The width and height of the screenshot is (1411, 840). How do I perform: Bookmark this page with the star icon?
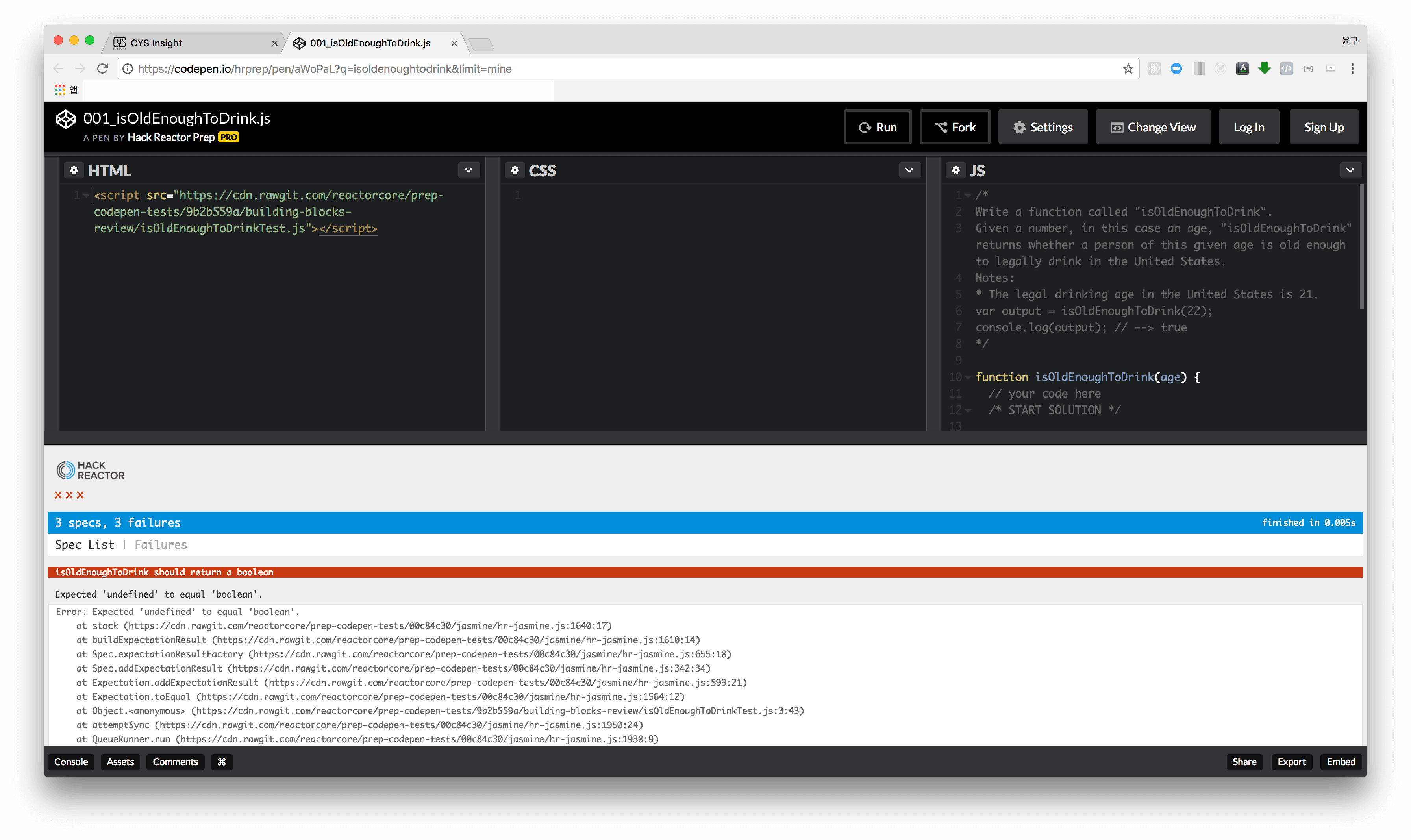(1128, 69)
